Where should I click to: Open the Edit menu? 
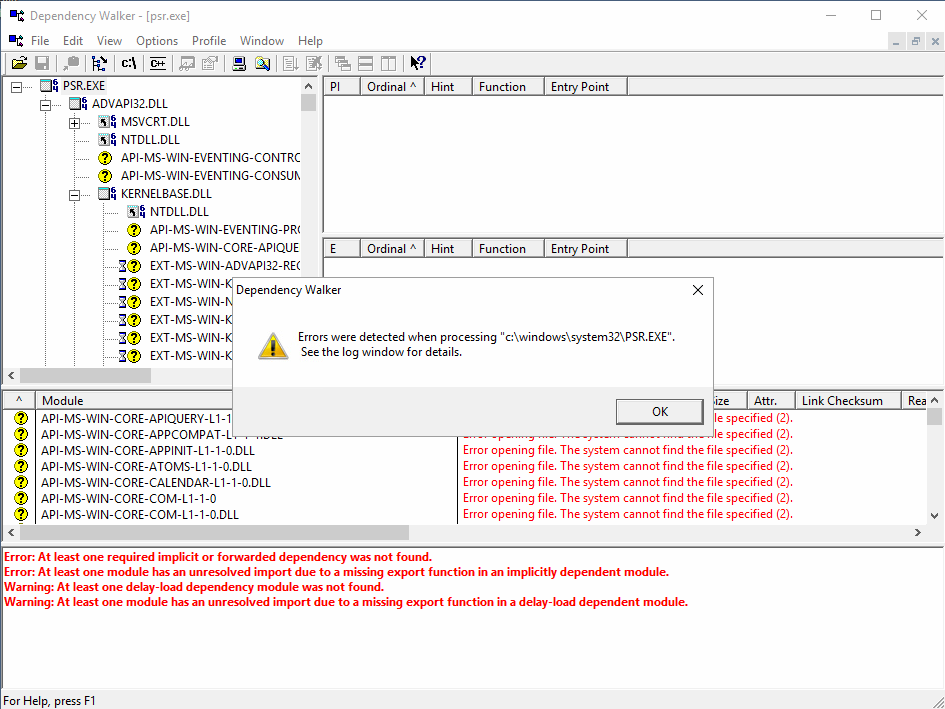(x=73, y=41)
